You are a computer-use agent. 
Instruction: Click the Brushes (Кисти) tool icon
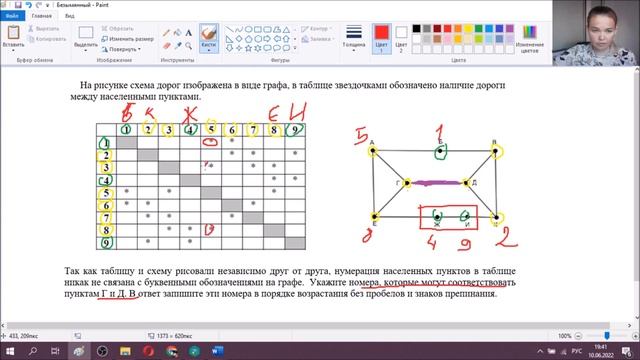click(x=209, y=33)
